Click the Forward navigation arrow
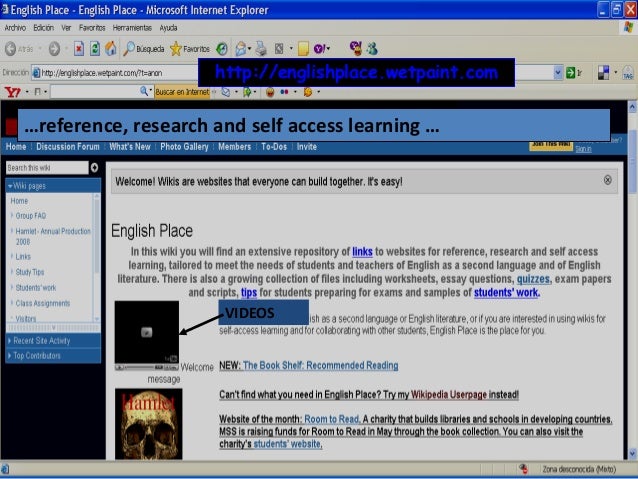Viewport: 638px width, 479px height. [54, 49]
